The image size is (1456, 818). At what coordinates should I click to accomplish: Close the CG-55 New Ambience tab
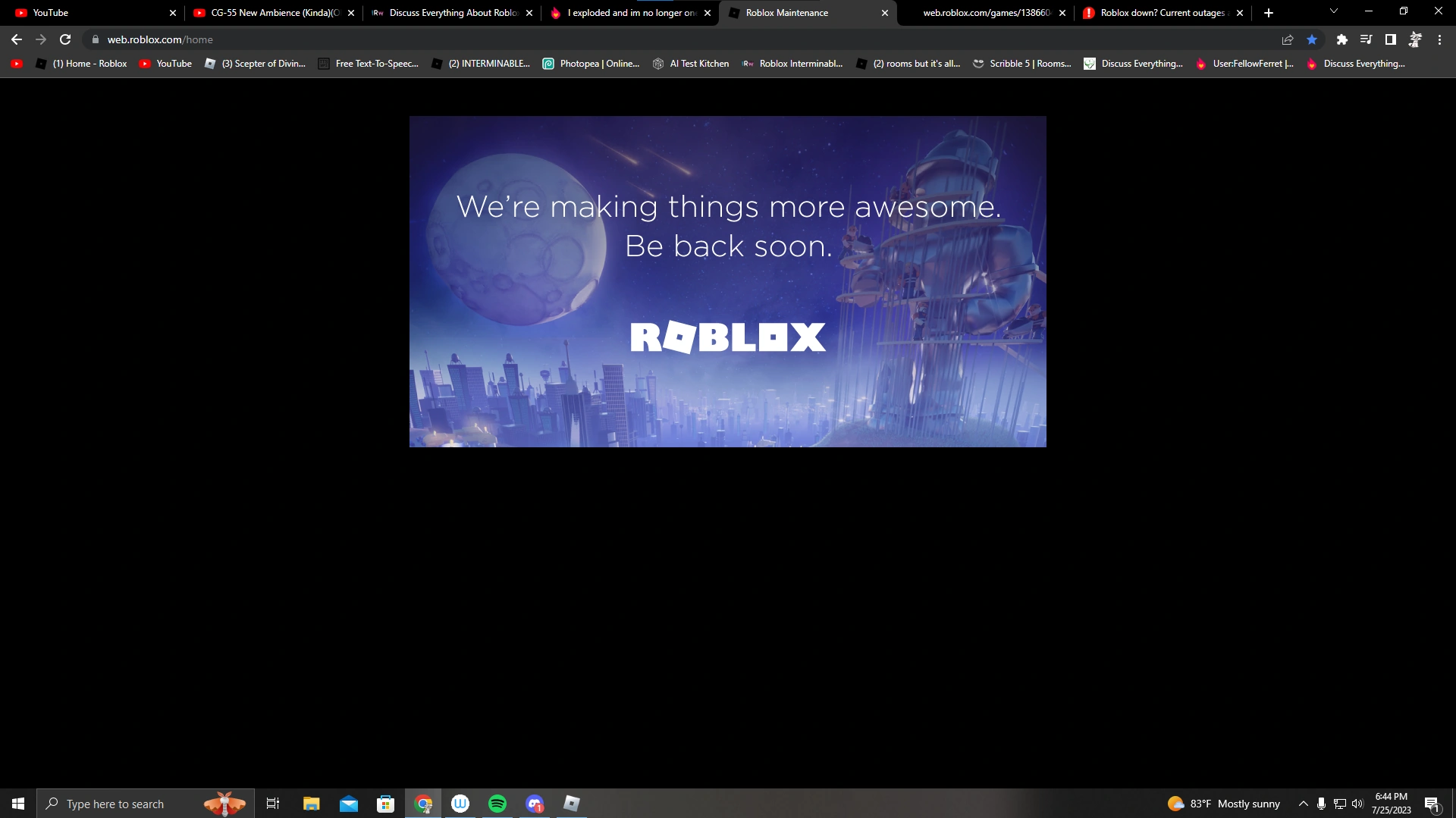(x=351, y=13)
